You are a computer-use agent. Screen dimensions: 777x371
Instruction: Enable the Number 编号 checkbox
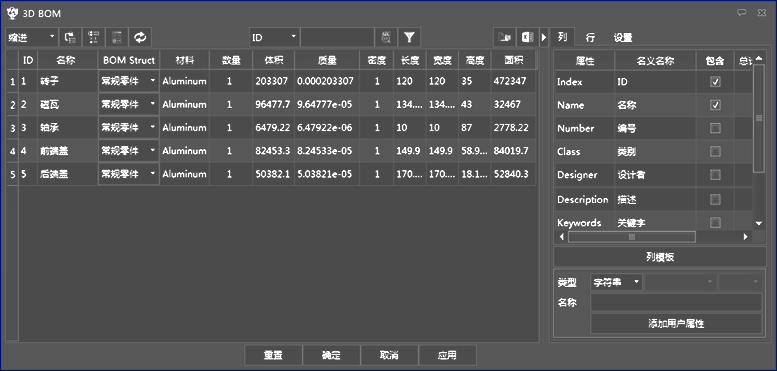pyautogui.click(x=715, y=128)
